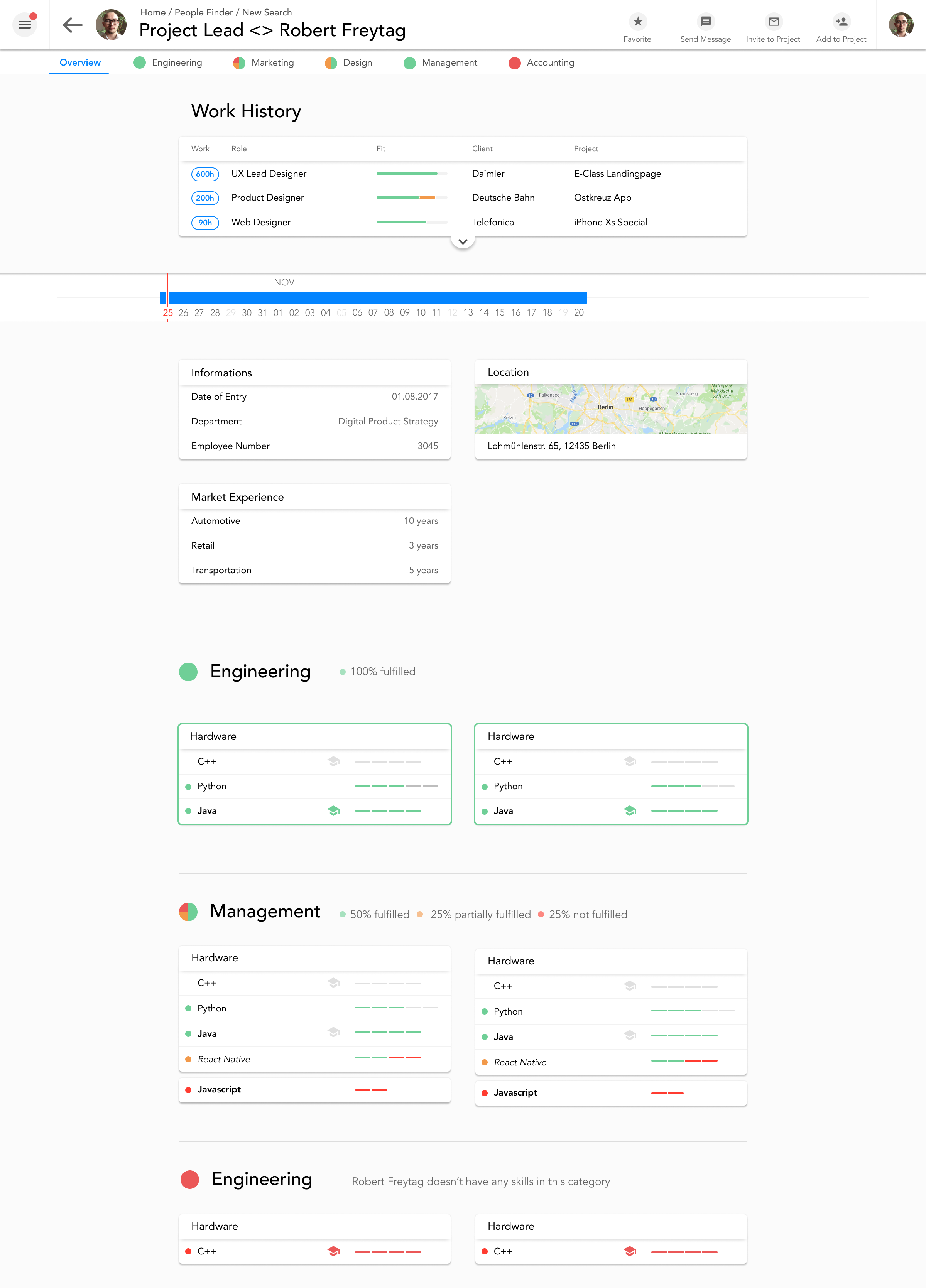Click red graduation cap icon beside C++
Image resolution: width=926 pixels, height=1288 pixels.
click(x=333, y=1251)
